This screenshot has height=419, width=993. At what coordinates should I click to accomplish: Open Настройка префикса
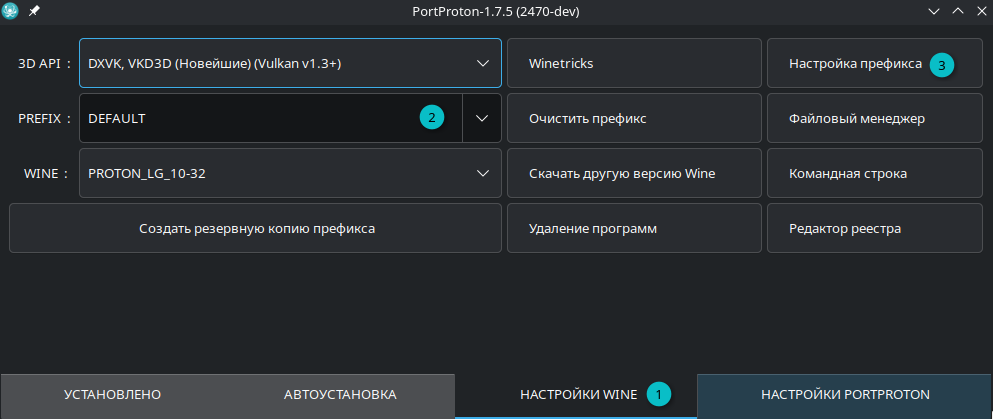855,64
